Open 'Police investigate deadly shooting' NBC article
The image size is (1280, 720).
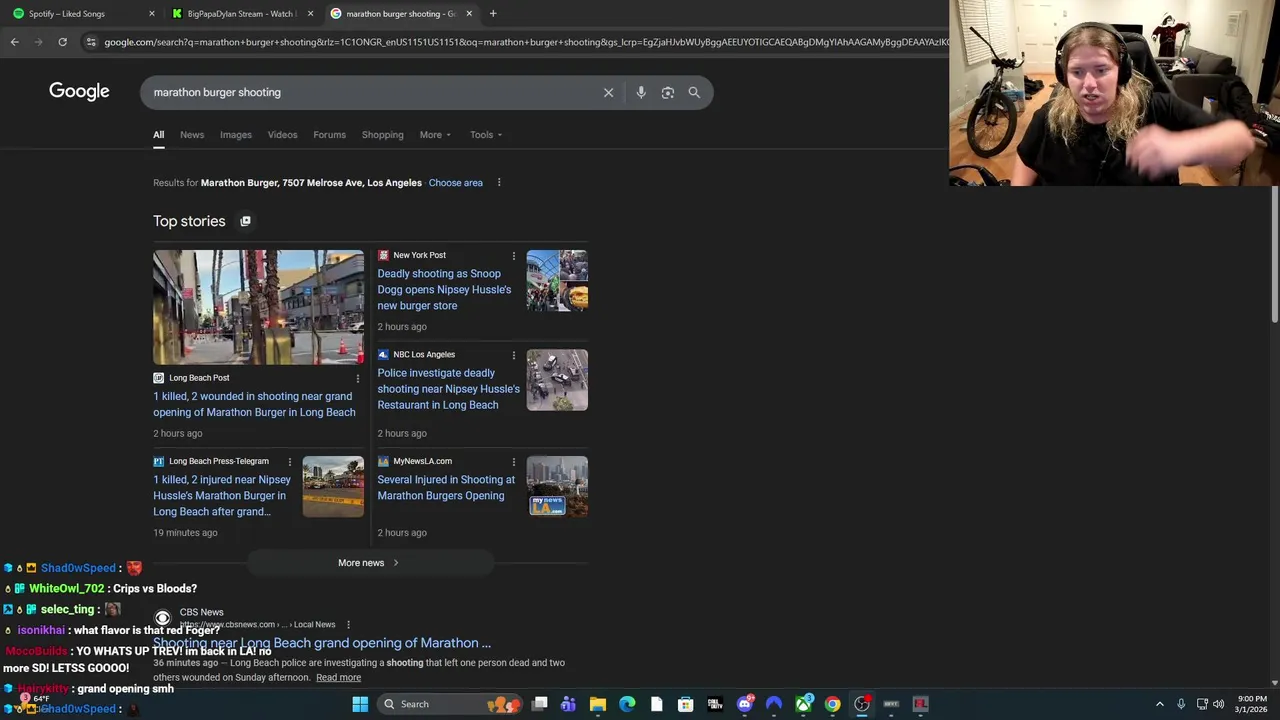click(x=448, y=389)
